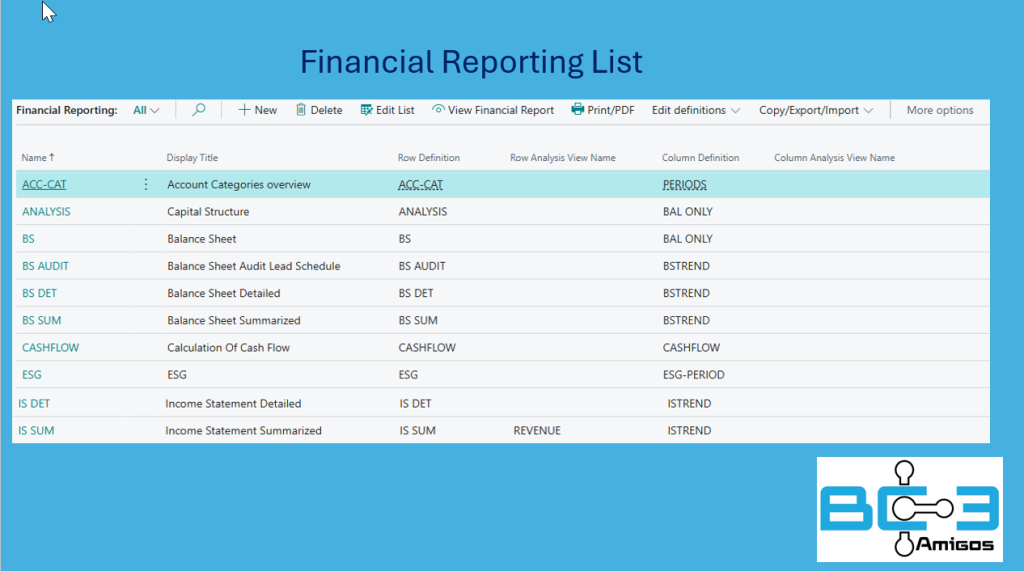Expand the Edit definitions dropdown

click(x=695, y=110)
